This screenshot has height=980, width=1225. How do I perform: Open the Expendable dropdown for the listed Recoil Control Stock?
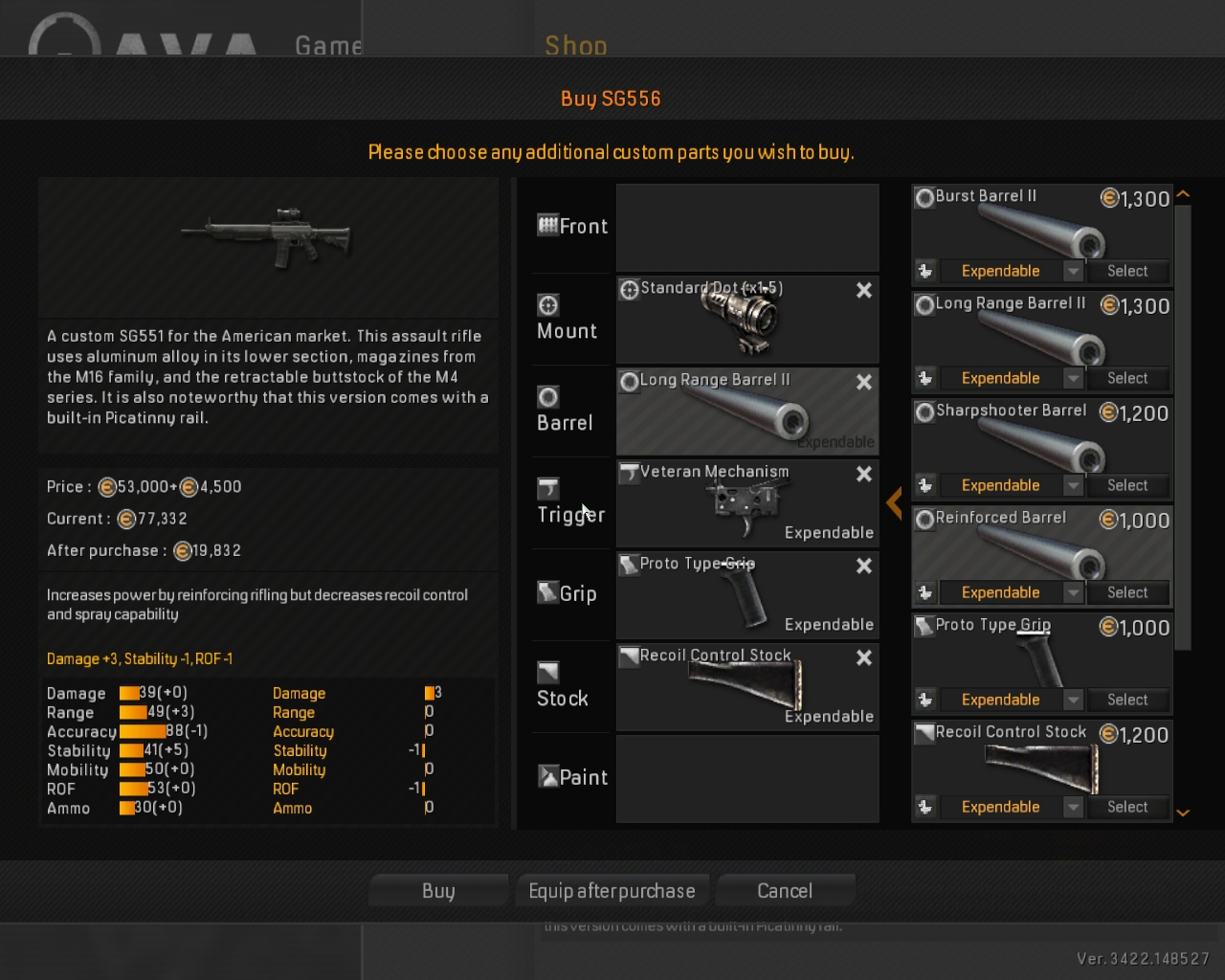pyautogui.click(x=1073, y=808)
